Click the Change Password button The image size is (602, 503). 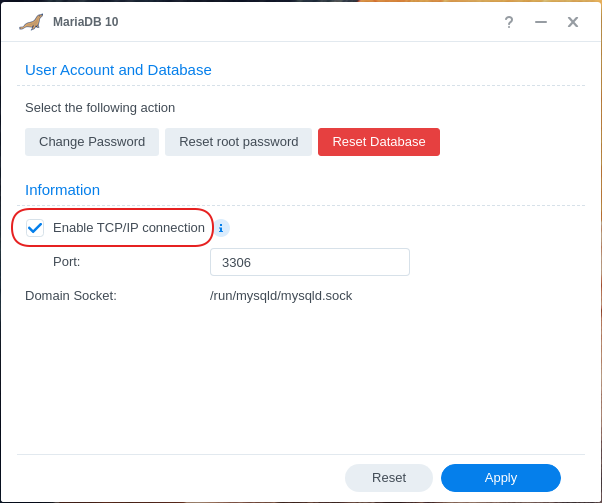click(92, 142)
